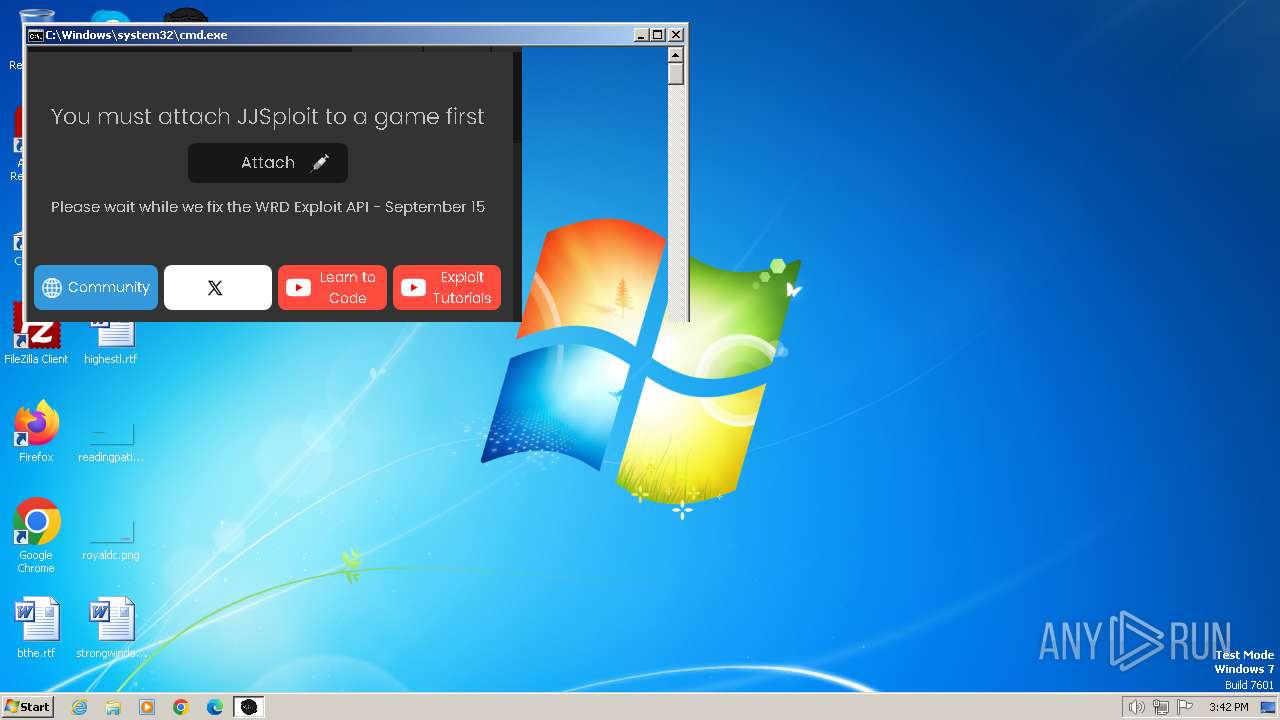
Task: Open Internet Explorer from the taskbar
Action: point(79,707)
